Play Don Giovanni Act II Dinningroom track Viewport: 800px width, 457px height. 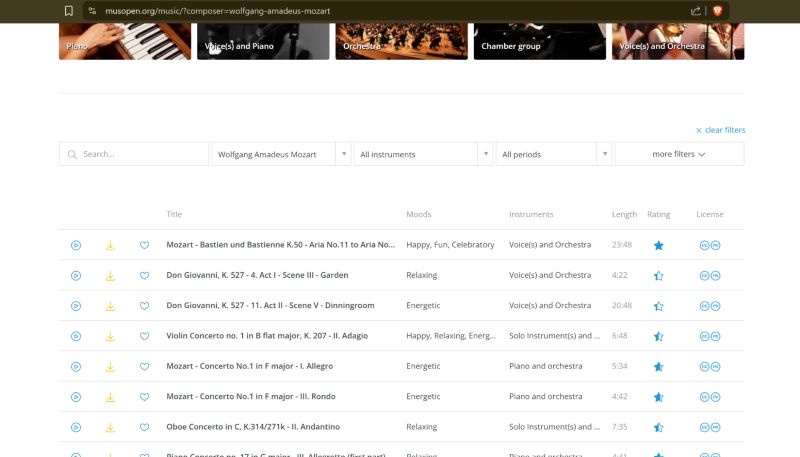[76, 306]
